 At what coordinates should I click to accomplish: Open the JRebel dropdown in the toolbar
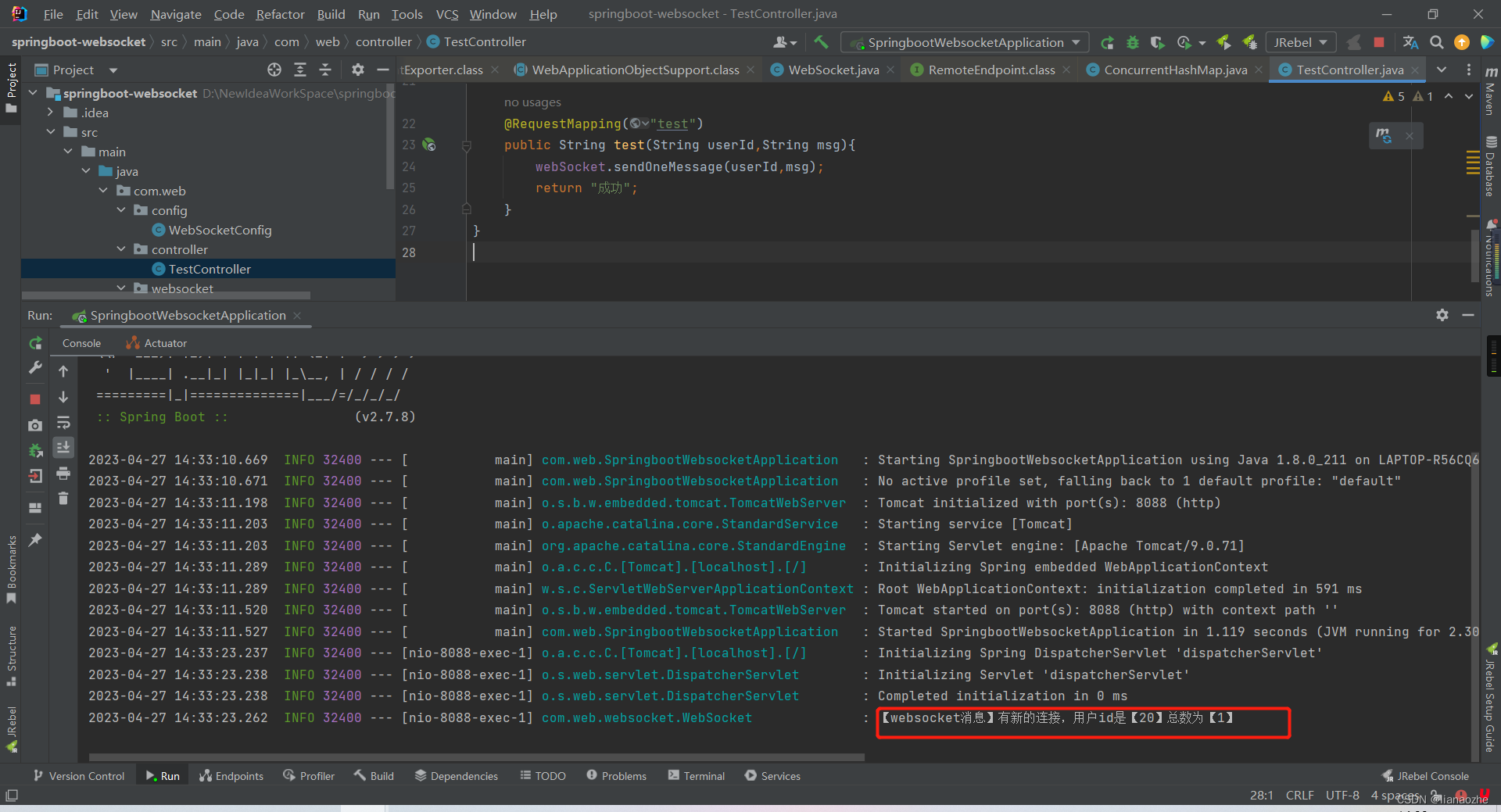(x=1300, y=42)
